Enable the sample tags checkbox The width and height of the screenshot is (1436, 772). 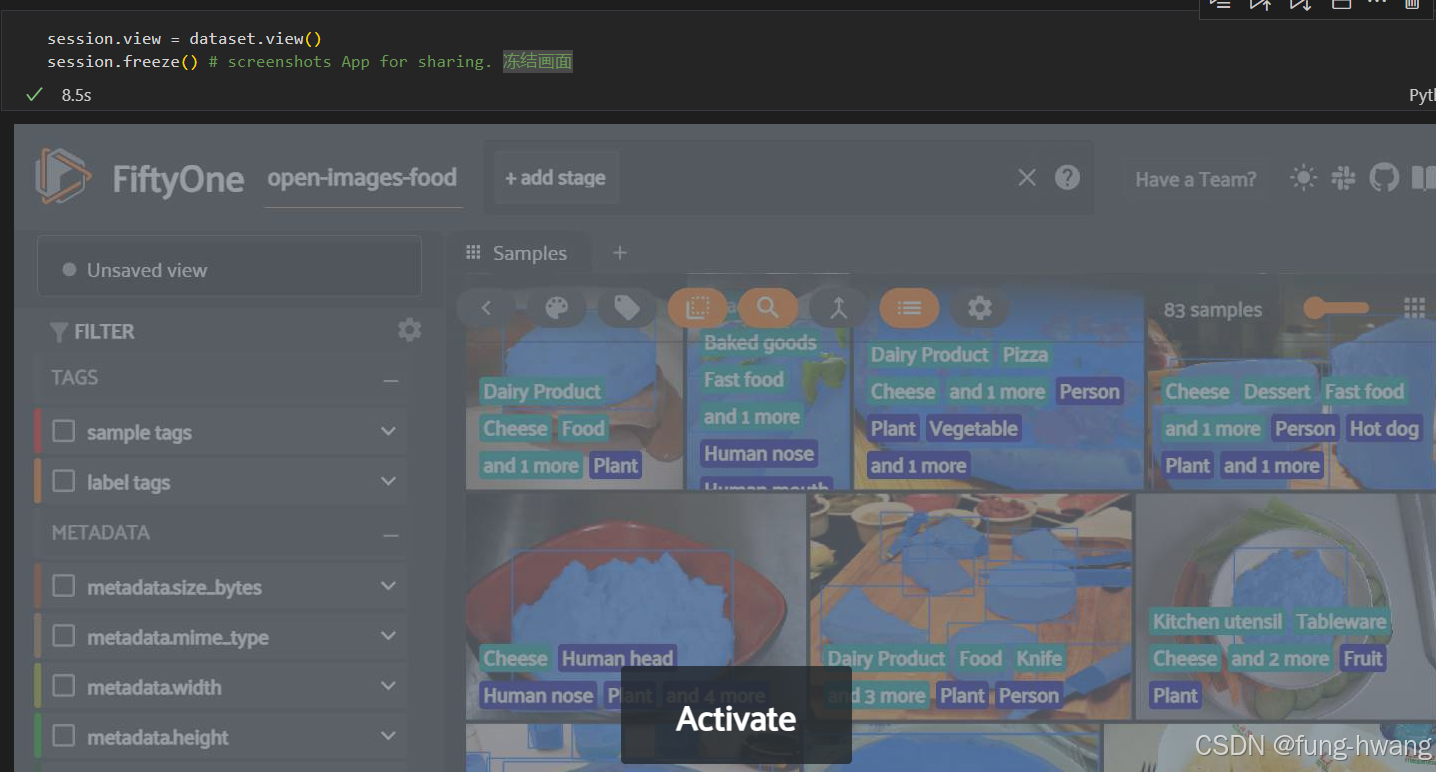[64, 431]
